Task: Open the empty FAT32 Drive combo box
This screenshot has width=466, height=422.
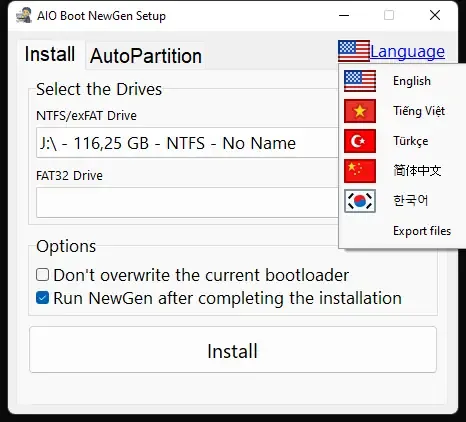Action: 187,202
